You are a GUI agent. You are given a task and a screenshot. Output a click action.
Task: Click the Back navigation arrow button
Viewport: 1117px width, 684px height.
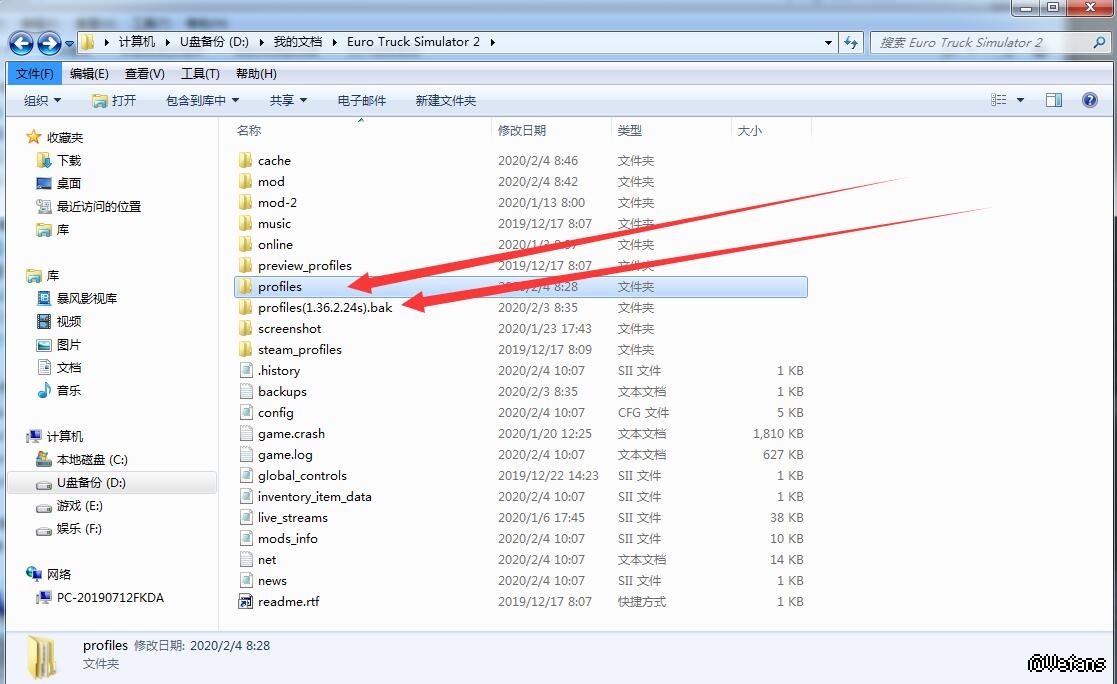pyautogui.click(x=22, y=43)
